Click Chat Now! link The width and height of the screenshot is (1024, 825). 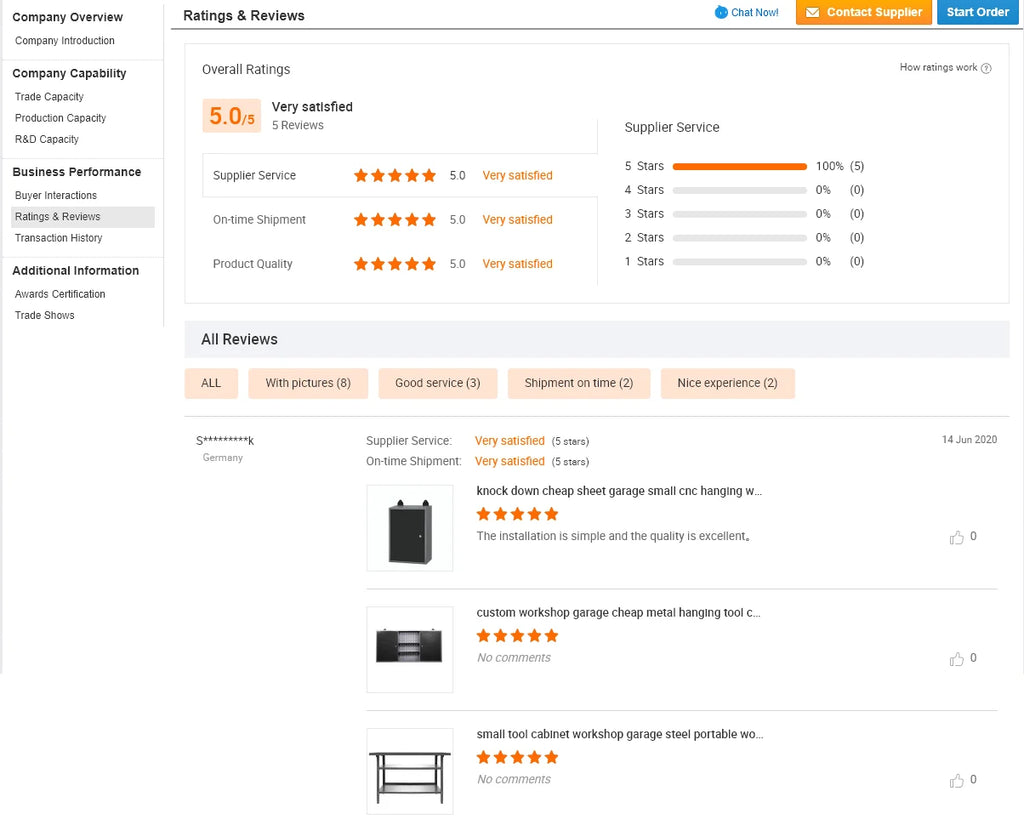[x=754, y=12]
